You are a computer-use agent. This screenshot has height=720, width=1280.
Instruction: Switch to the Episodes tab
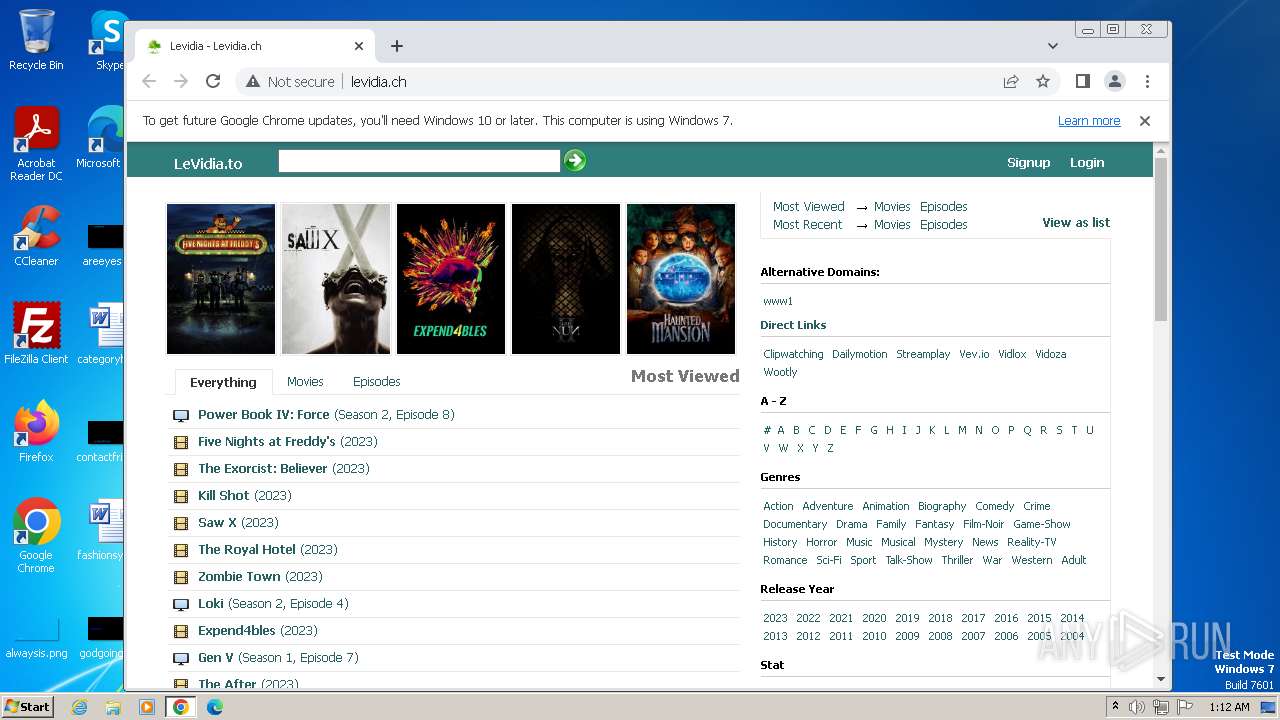[376, 382]
